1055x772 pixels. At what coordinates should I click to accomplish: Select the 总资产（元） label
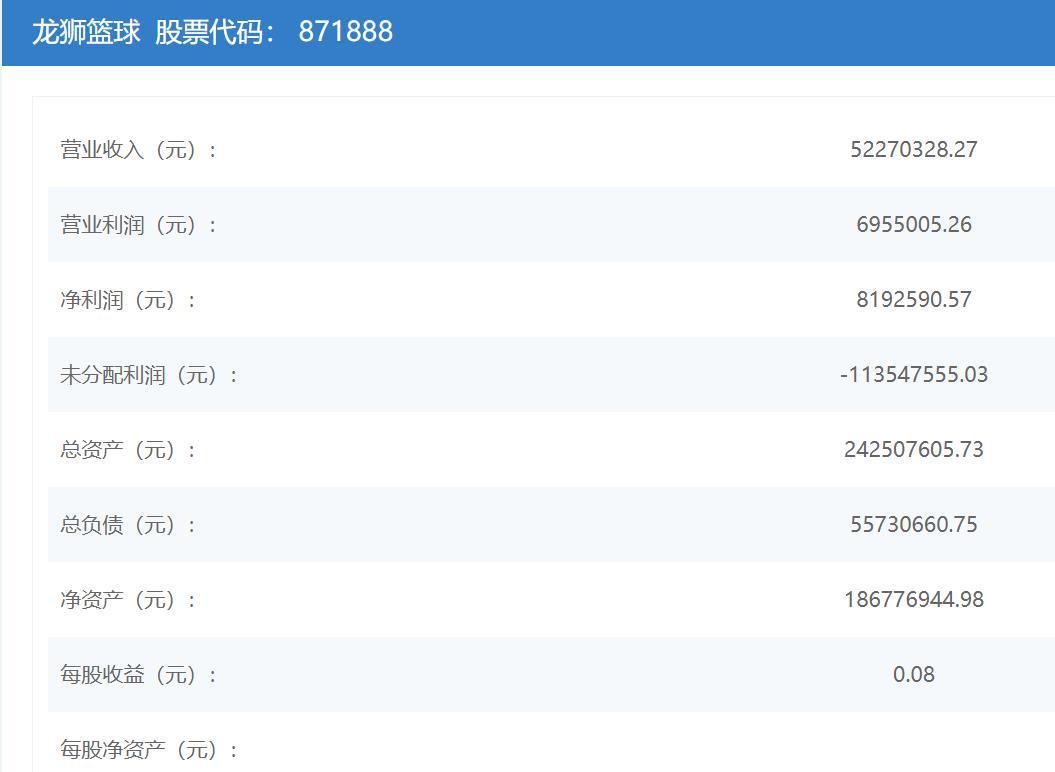(x=128, y=450)
